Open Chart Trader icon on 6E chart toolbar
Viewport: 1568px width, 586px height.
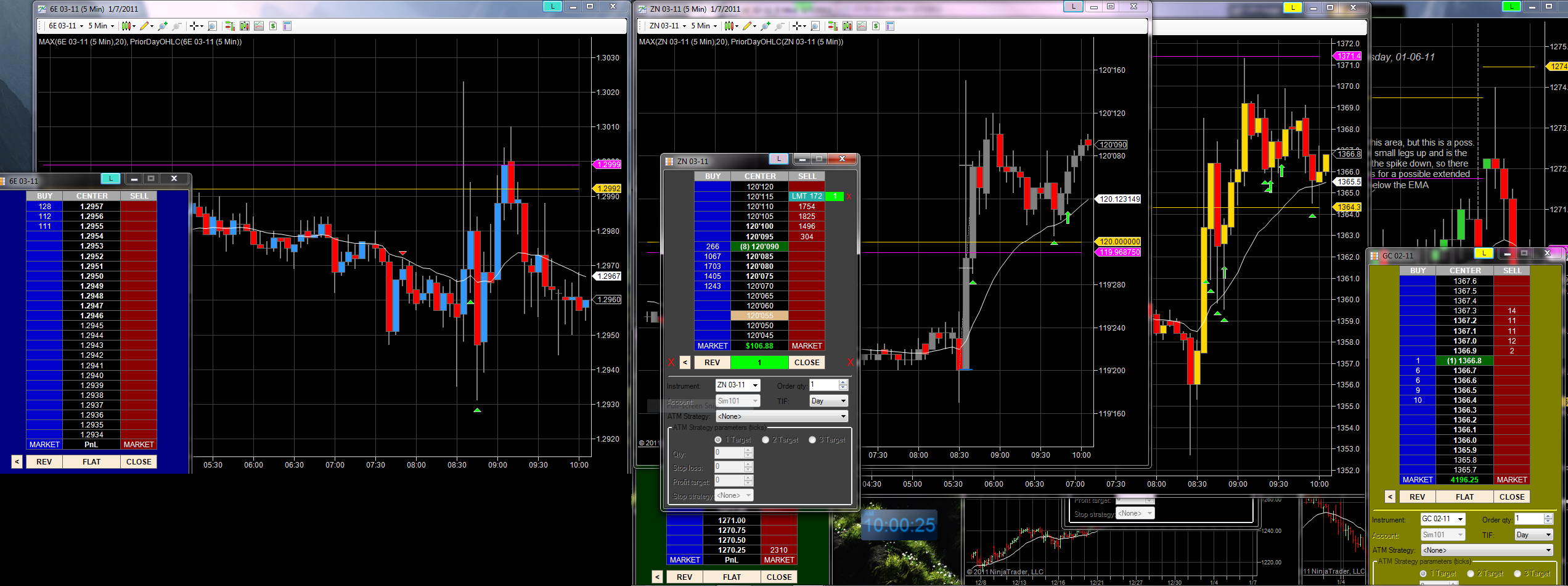(x=230, y=26)
